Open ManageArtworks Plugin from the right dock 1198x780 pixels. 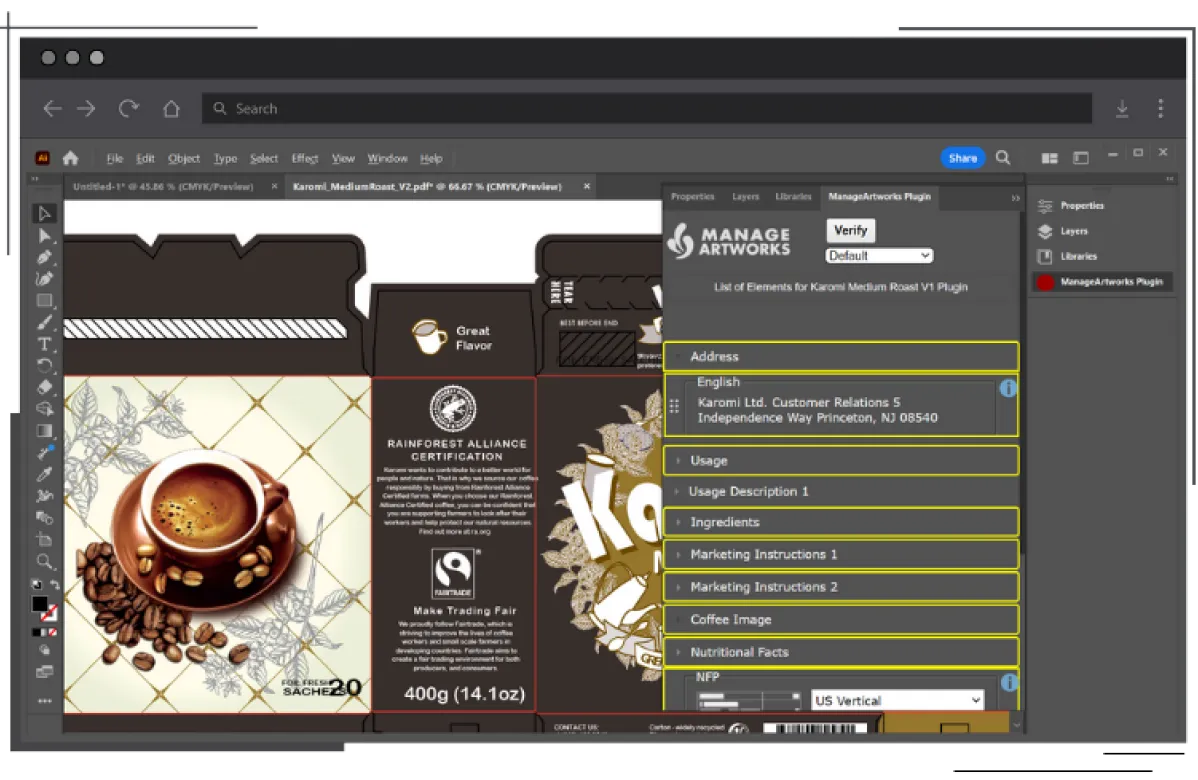(1102, 282)
